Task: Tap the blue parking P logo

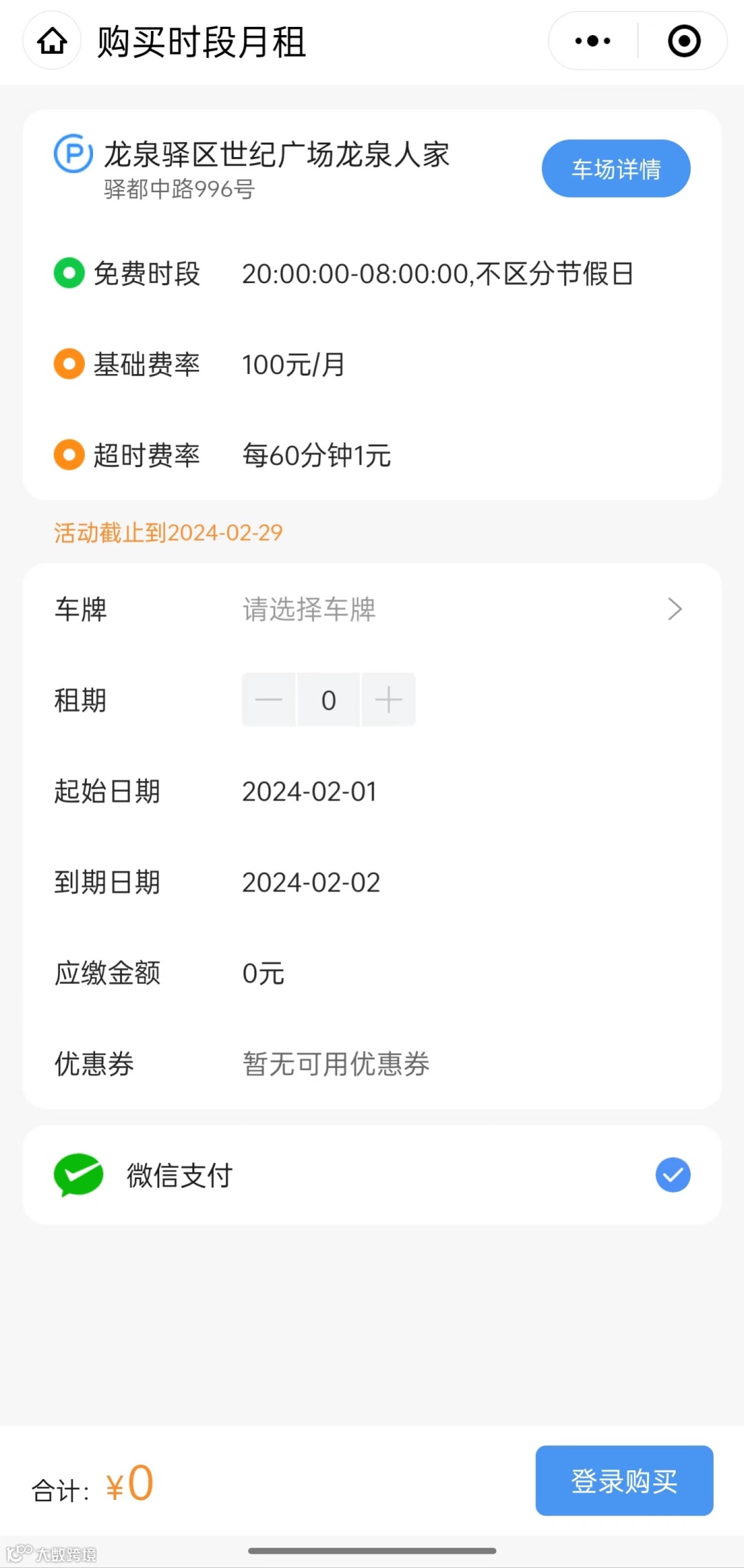Action: (73, 154)
